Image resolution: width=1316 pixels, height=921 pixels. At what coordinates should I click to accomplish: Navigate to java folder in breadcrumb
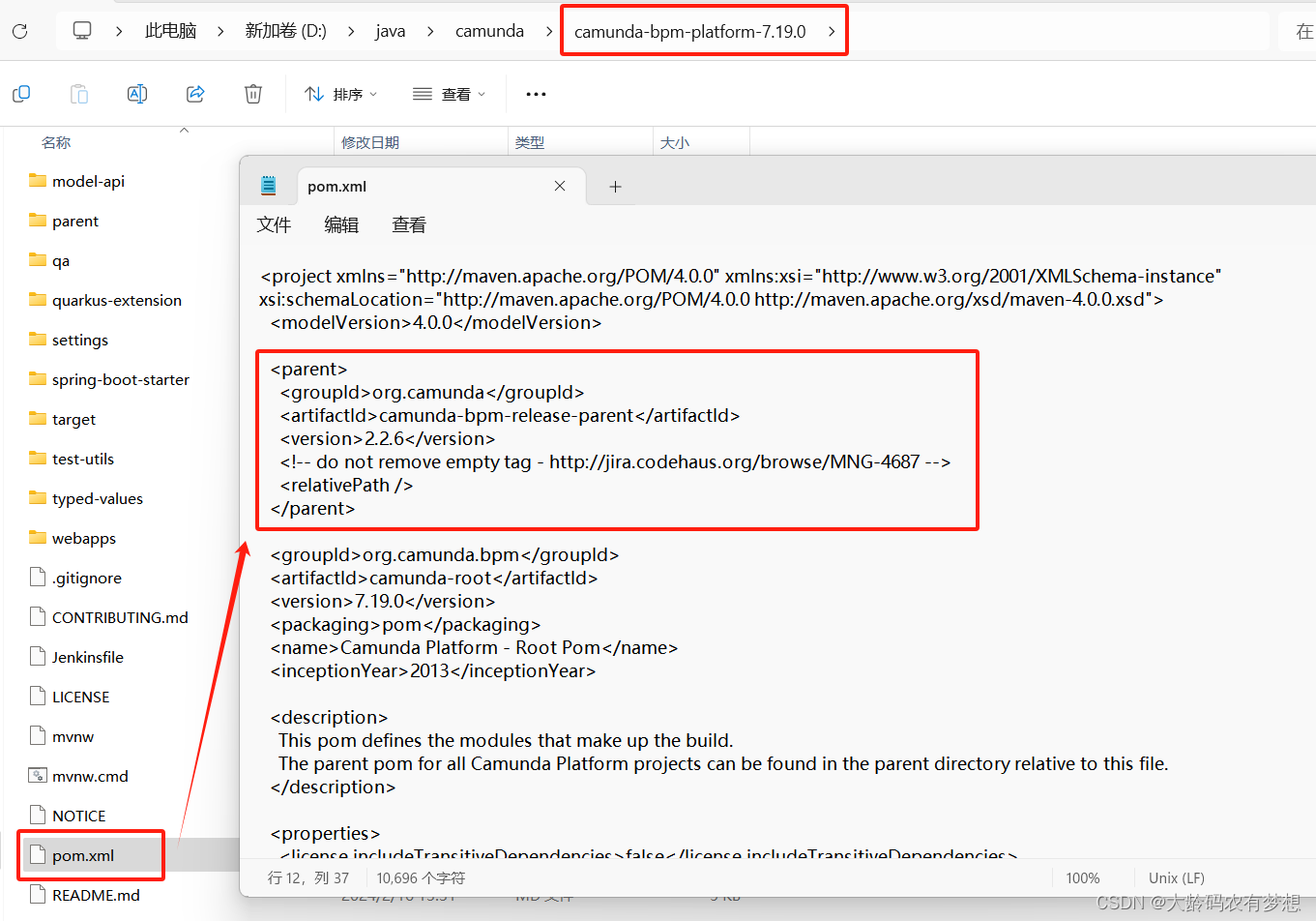[x=391, y=31]
